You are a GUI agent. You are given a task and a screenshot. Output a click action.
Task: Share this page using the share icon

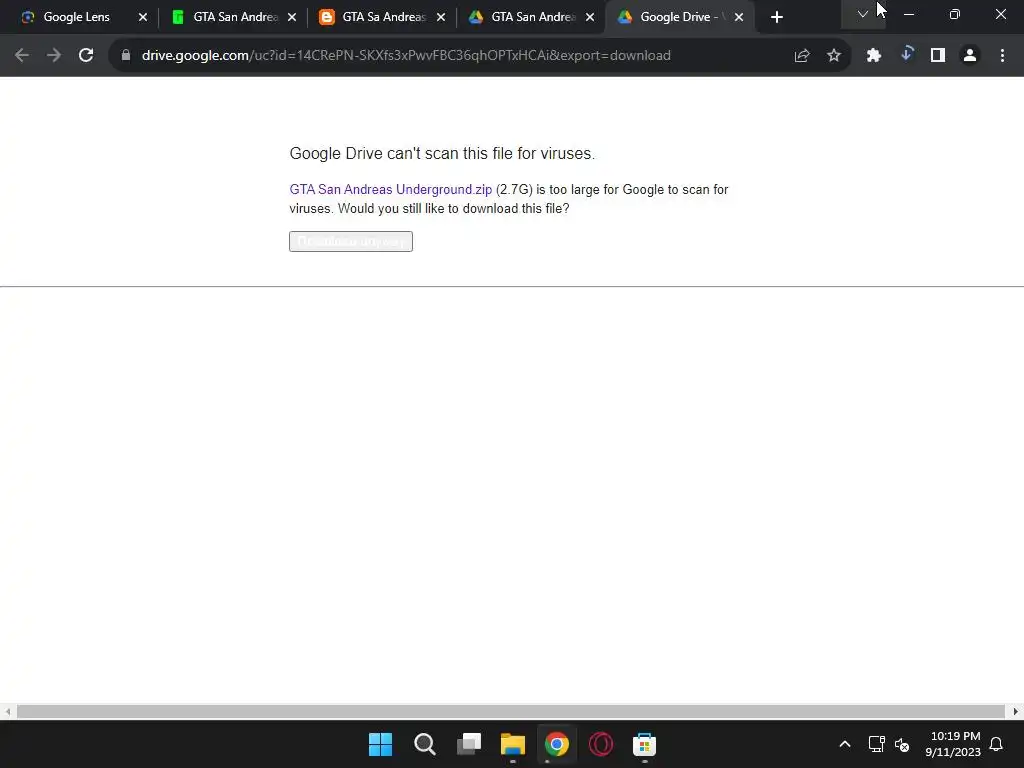tap(802, 56)
